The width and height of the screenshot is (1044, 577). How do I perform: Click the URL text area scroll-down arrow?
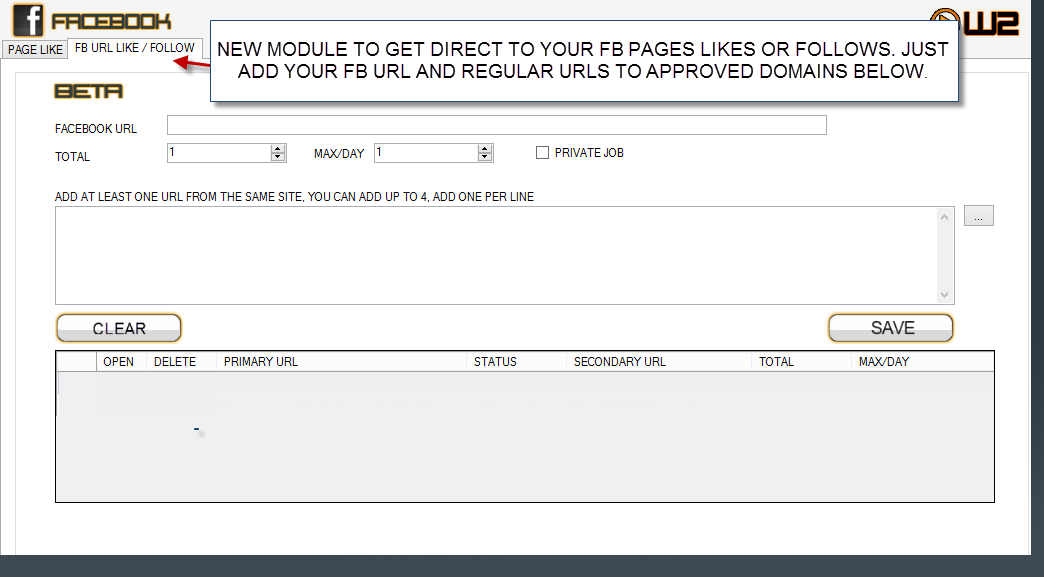[944, 295]
